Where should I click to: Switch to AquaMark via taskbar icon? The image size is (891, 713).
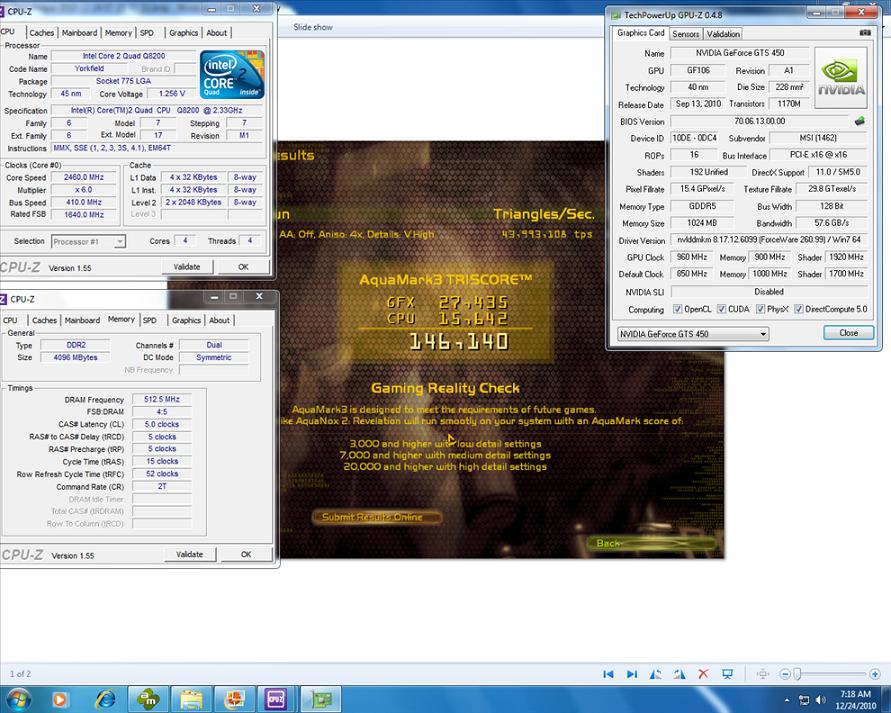click(147, 699)
